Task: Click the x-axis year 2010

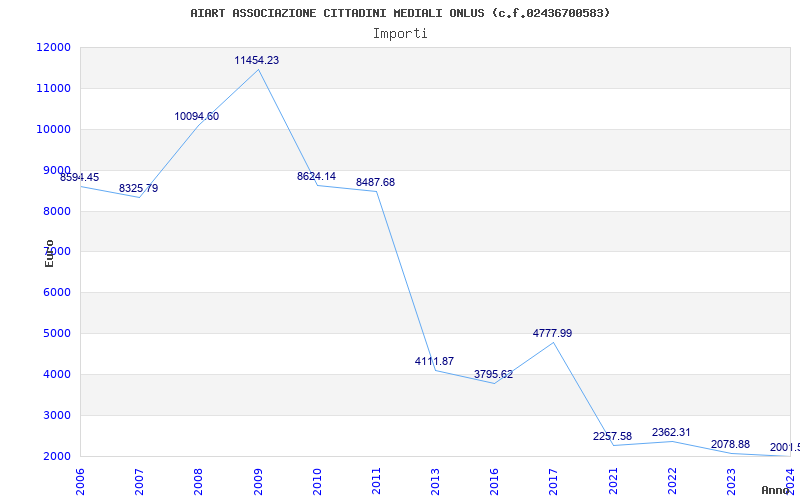Action: coord(317,482)
